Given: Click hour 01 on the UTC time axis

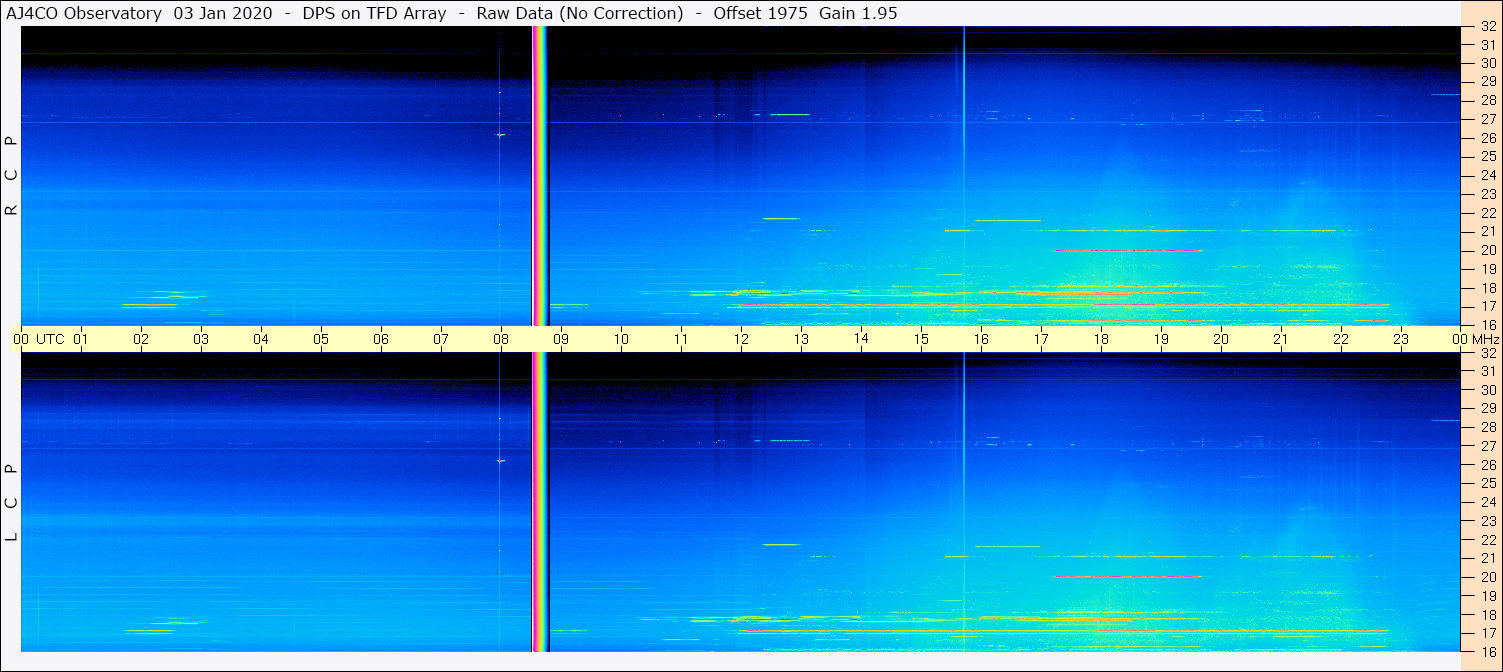Looking at the screenshot, I should tap(81, 339).
